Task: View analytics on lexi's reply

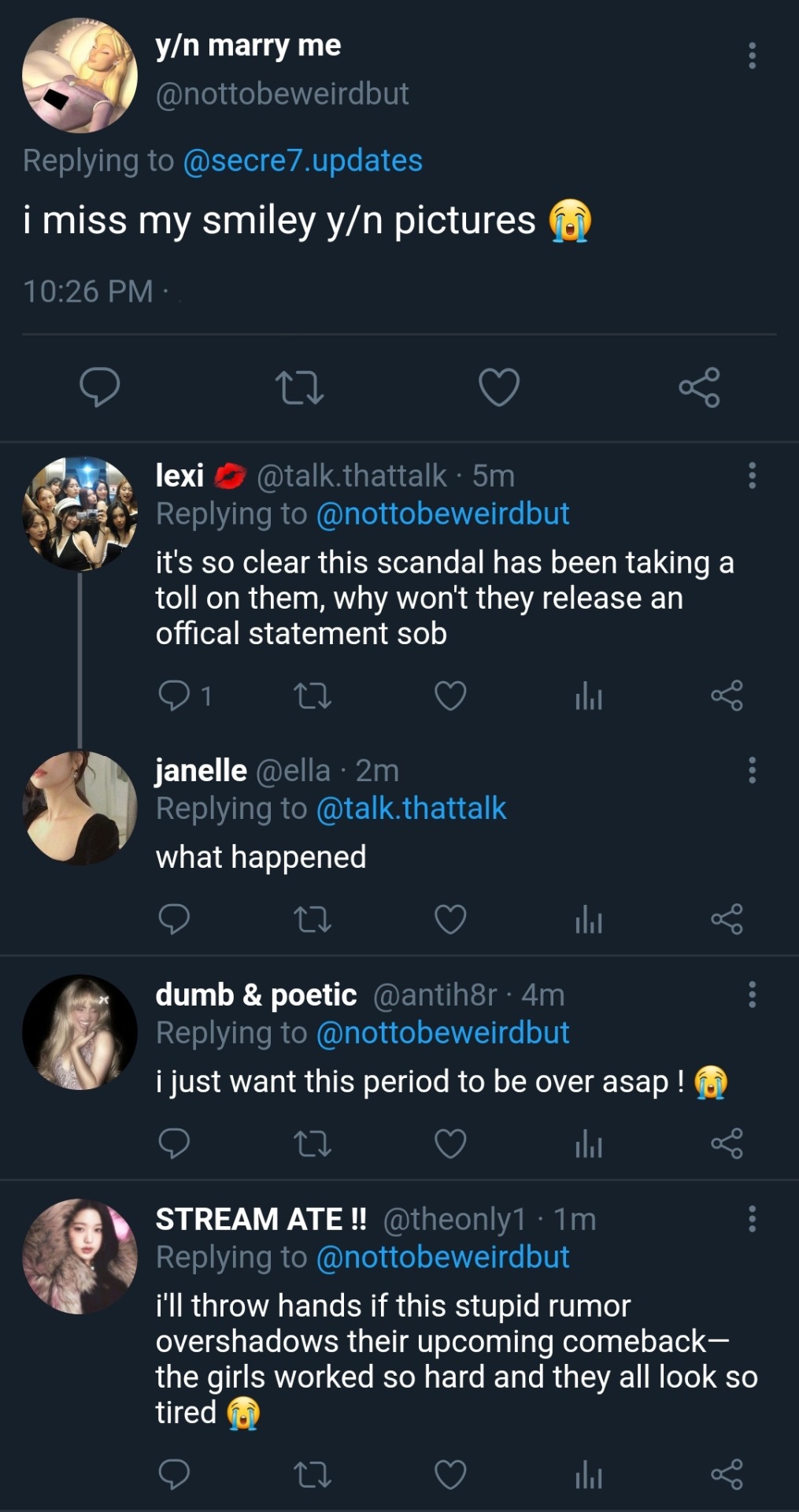Action: coord(589,695)
